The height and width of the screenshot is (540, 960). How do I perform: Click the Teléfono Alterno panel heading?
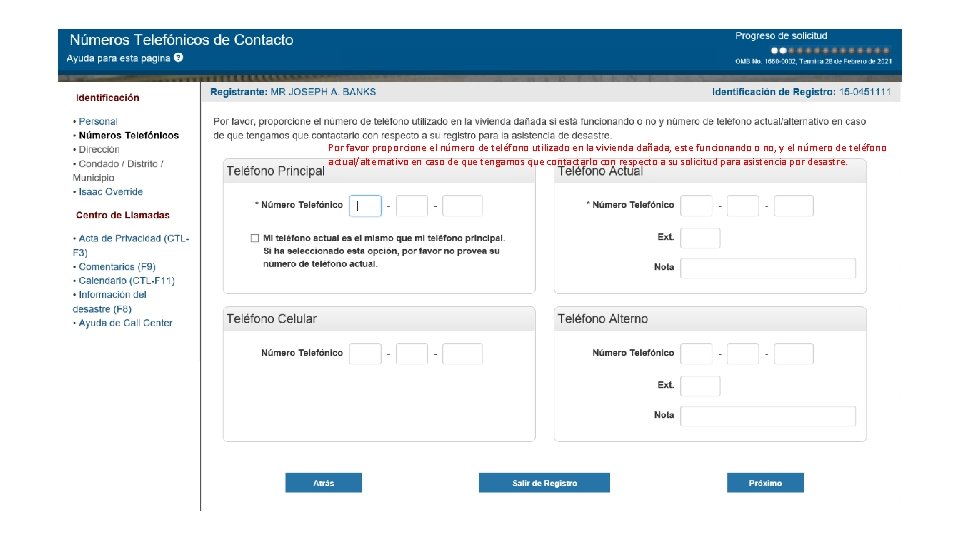602,319
